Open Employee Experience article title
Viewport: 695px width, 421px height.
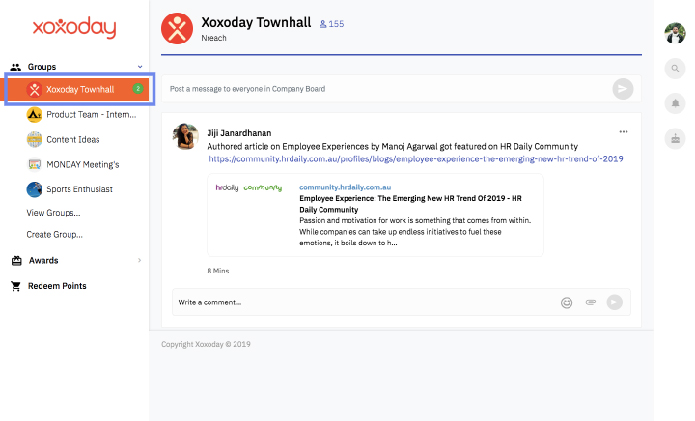coord(410,204)
